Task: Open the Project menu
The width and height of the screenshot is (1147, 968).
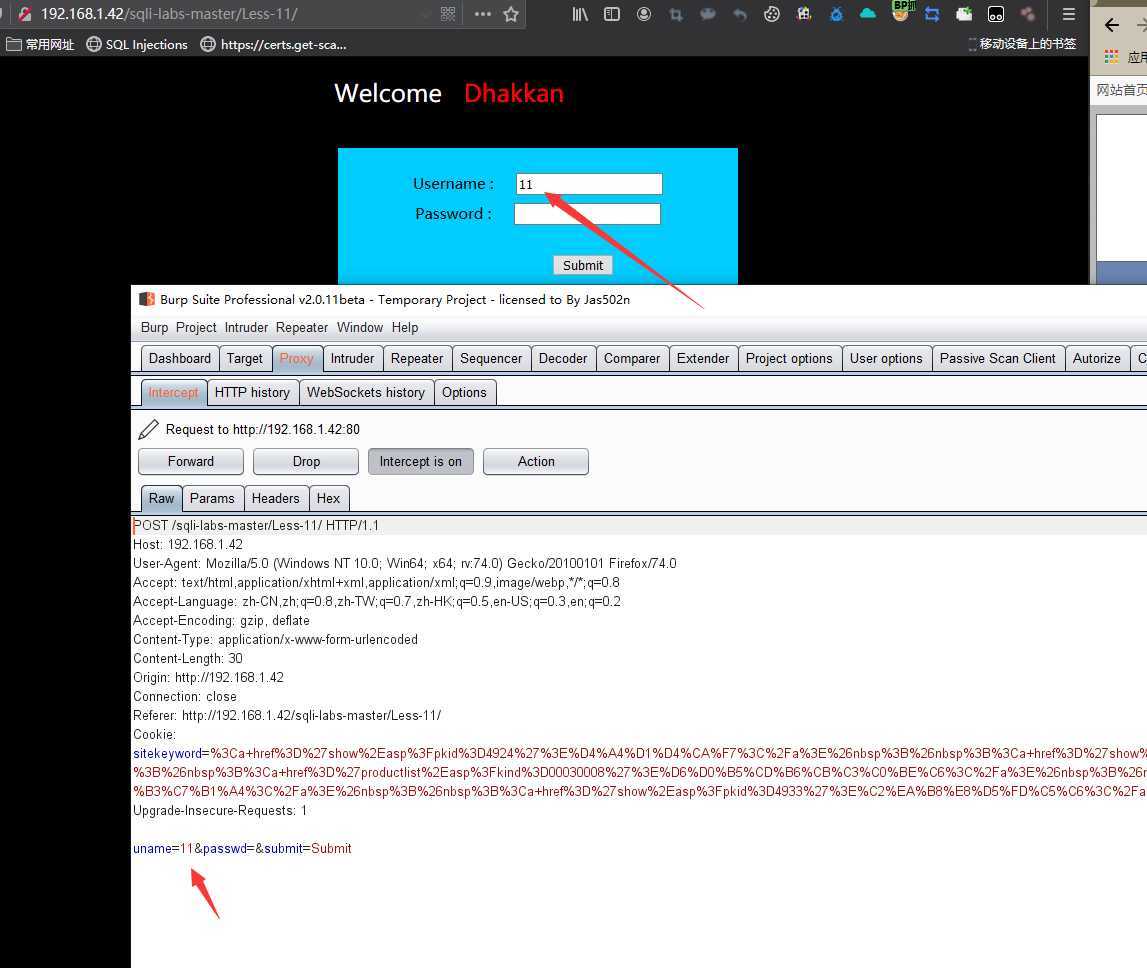Action: [196, 327]
